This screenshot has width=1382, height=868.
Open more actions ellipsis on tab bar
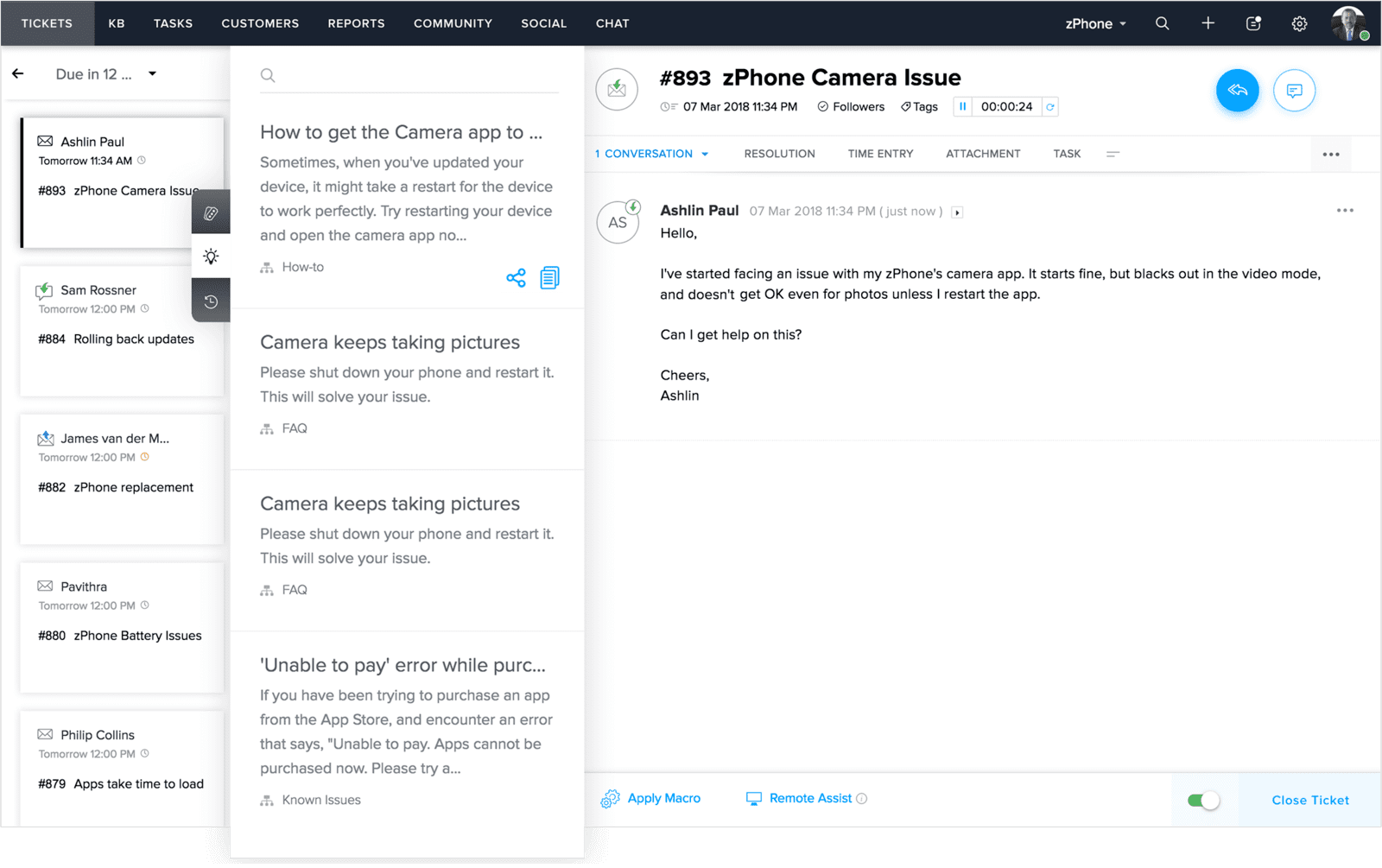click(1331, 155)
